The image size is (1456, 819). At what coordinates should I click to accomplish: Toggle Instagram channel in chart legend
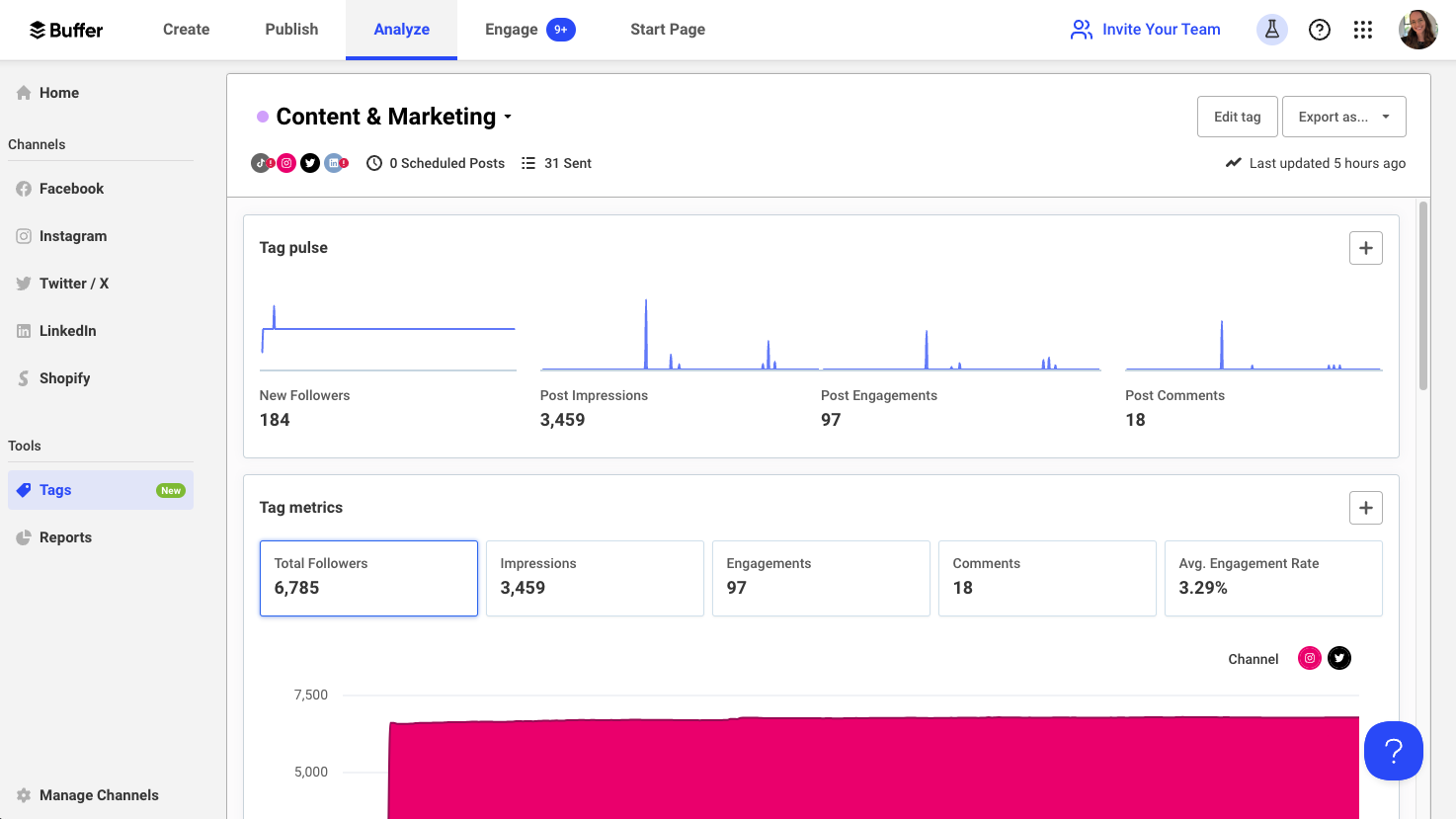(1309, 658)
